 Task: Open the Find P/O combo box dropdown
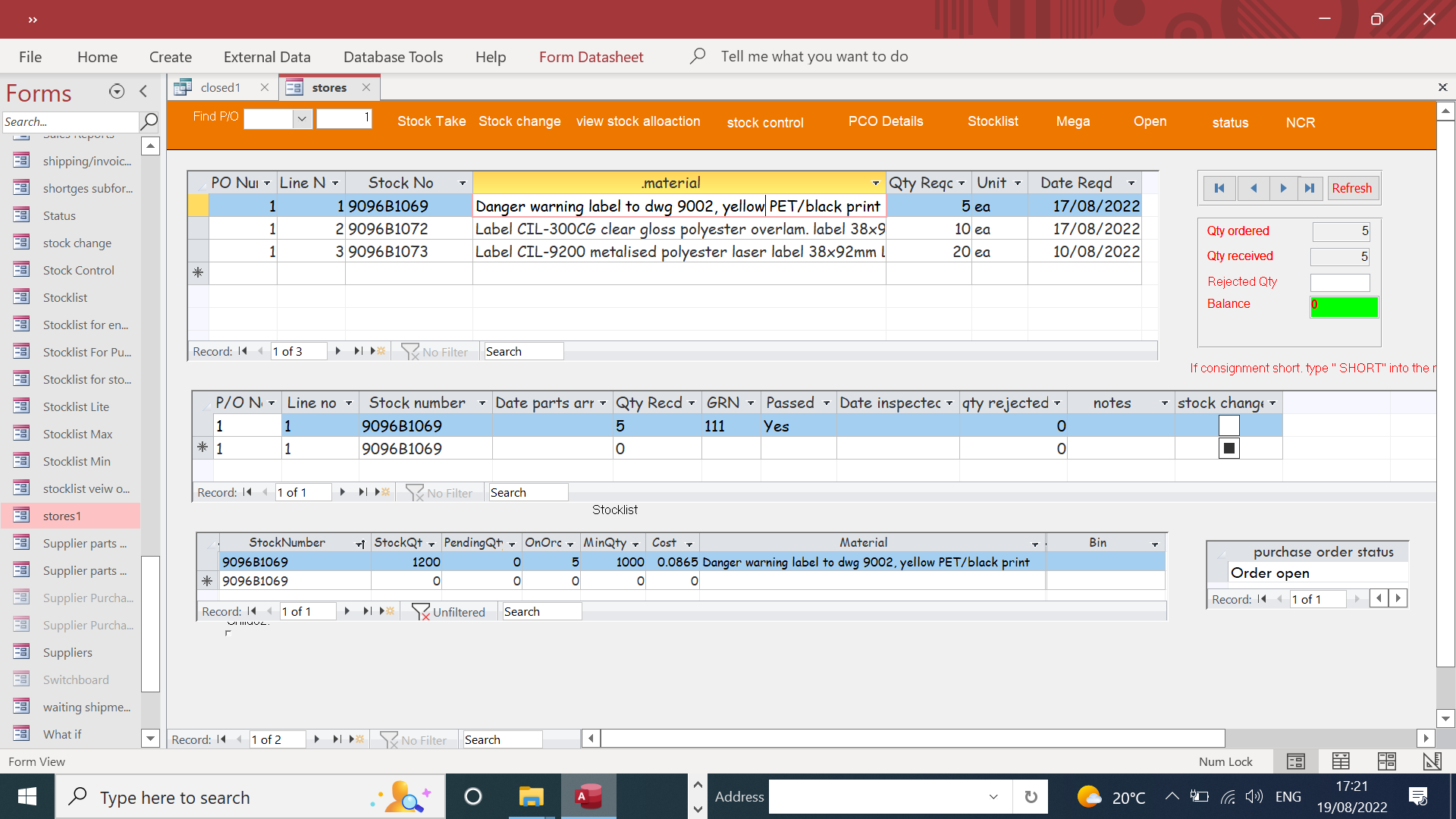[302, 118]
